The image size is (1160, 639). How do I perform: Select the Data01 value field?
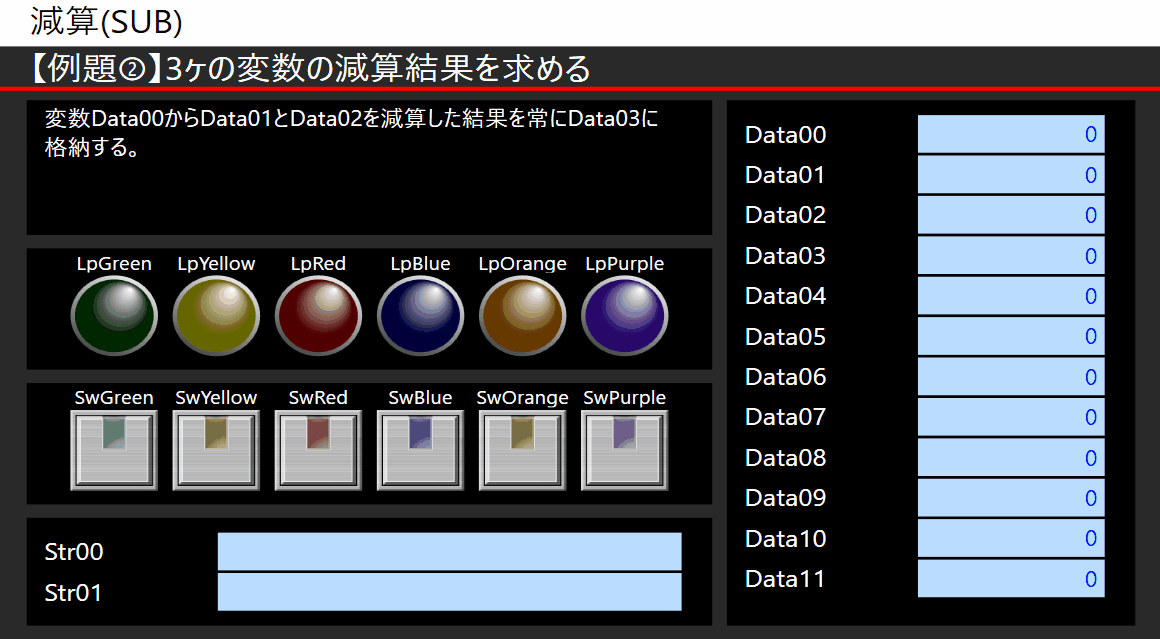(x=1010, y=175)
